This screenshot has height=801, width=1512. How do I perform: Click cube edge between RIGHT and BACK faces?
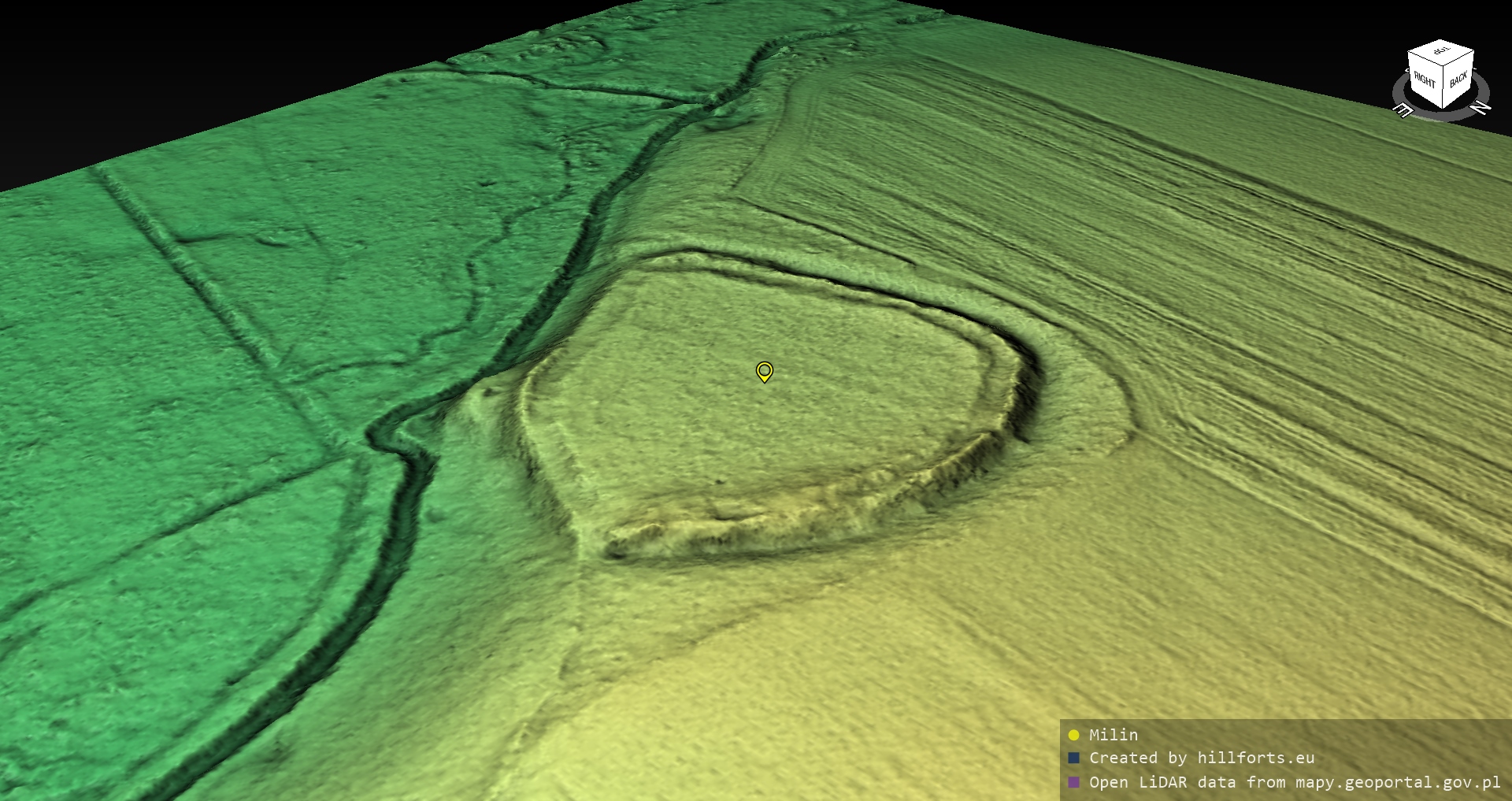pyautogui.click(x=1443, y=87)
